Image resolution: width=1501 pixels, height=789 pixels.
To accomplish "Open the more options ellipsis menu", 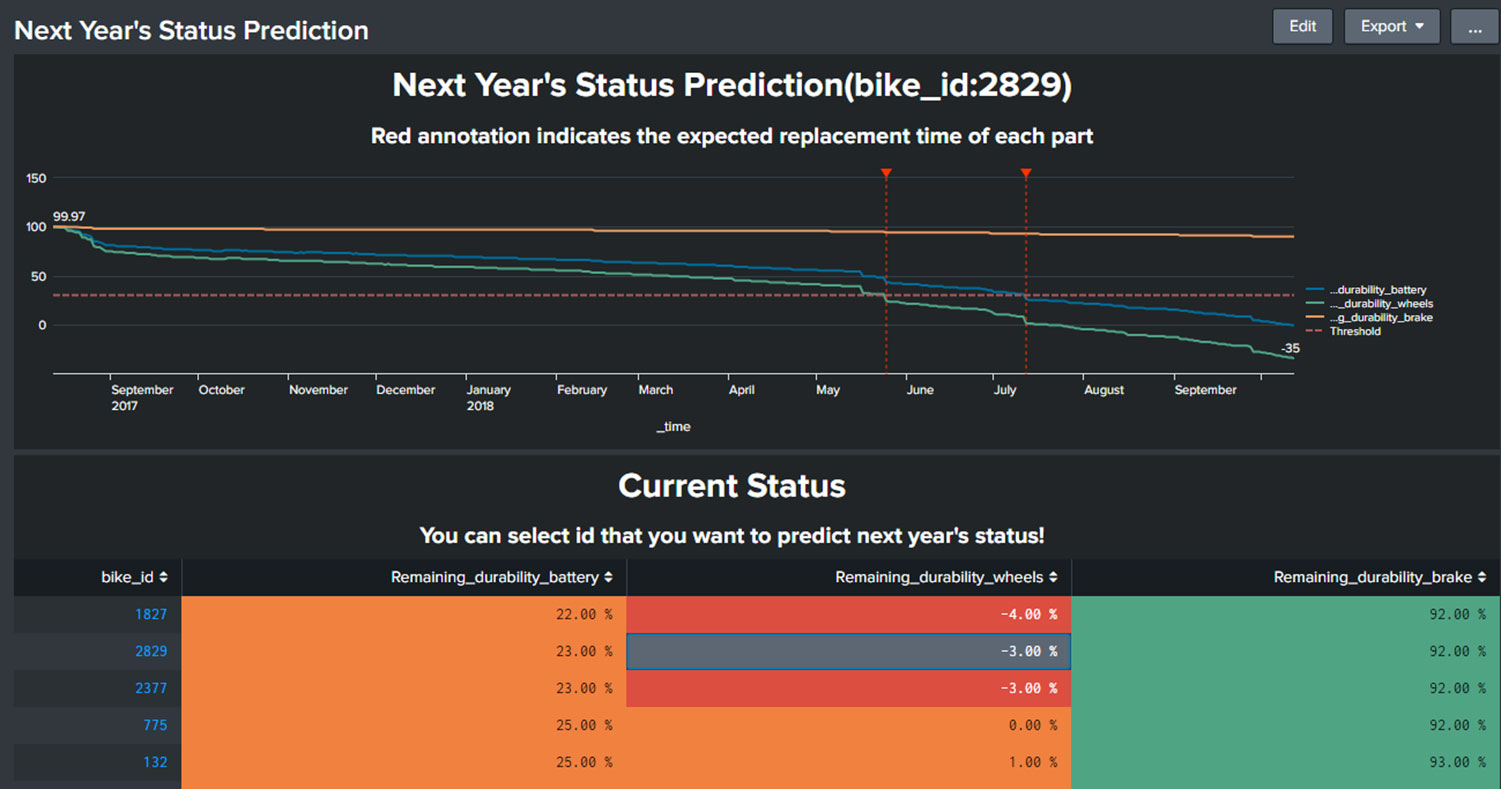I will pyautogui.click(x=1474, y=27).
